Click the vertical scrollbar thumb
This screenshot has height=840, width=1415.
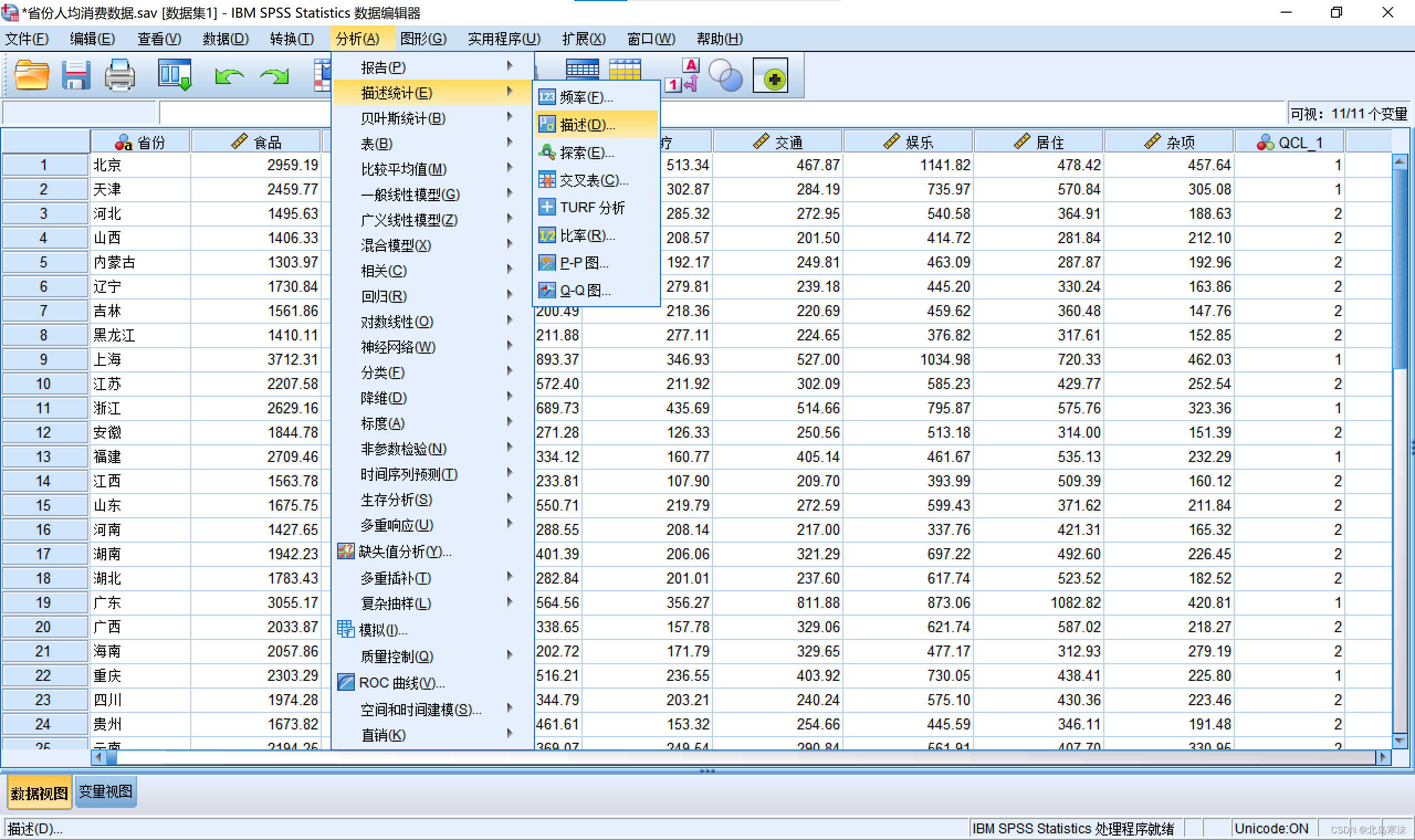[1399, 269]
